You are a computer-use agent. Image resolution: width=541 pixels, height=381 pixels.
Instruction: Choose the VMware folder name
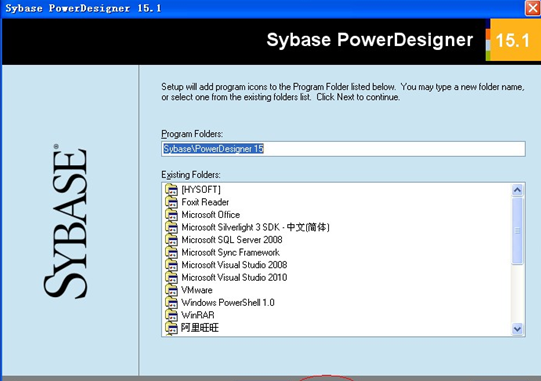(197, 290)
